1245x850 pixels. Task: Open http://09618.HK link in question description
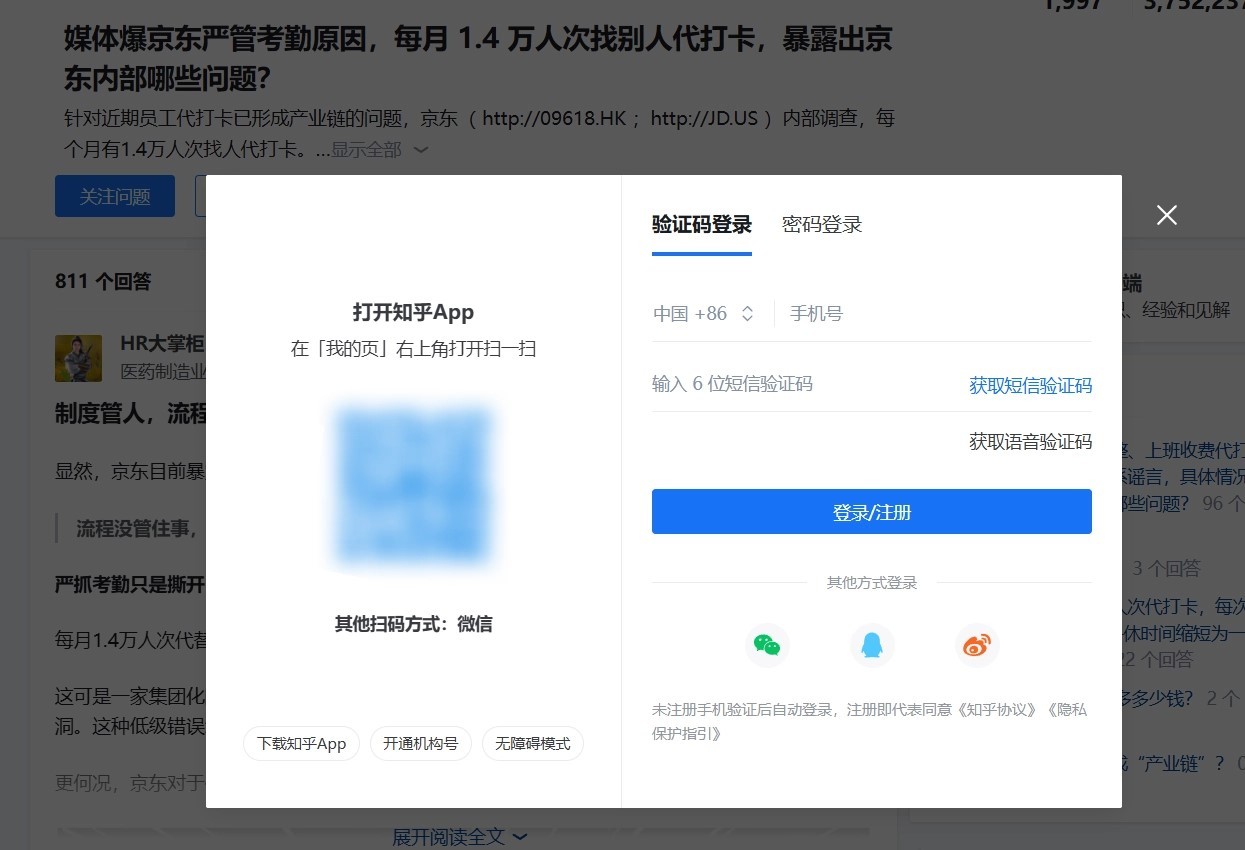(x=554, y=119)
